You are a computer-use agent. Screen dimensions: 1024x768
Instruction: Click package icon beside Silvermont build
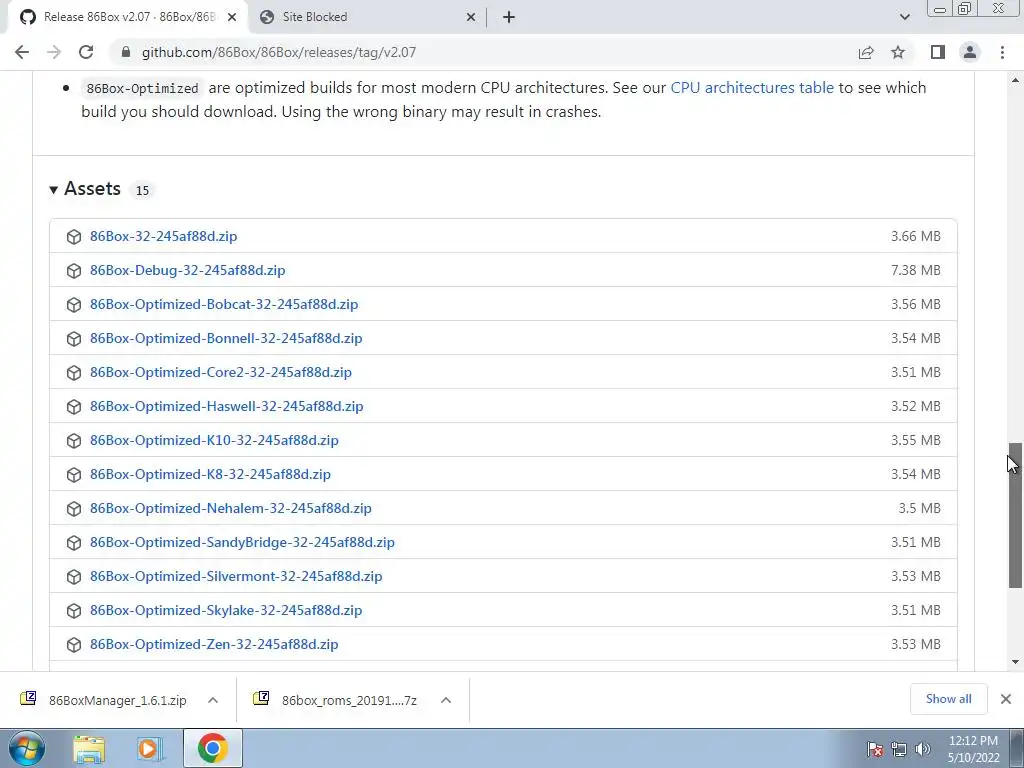tap(74, 576)
